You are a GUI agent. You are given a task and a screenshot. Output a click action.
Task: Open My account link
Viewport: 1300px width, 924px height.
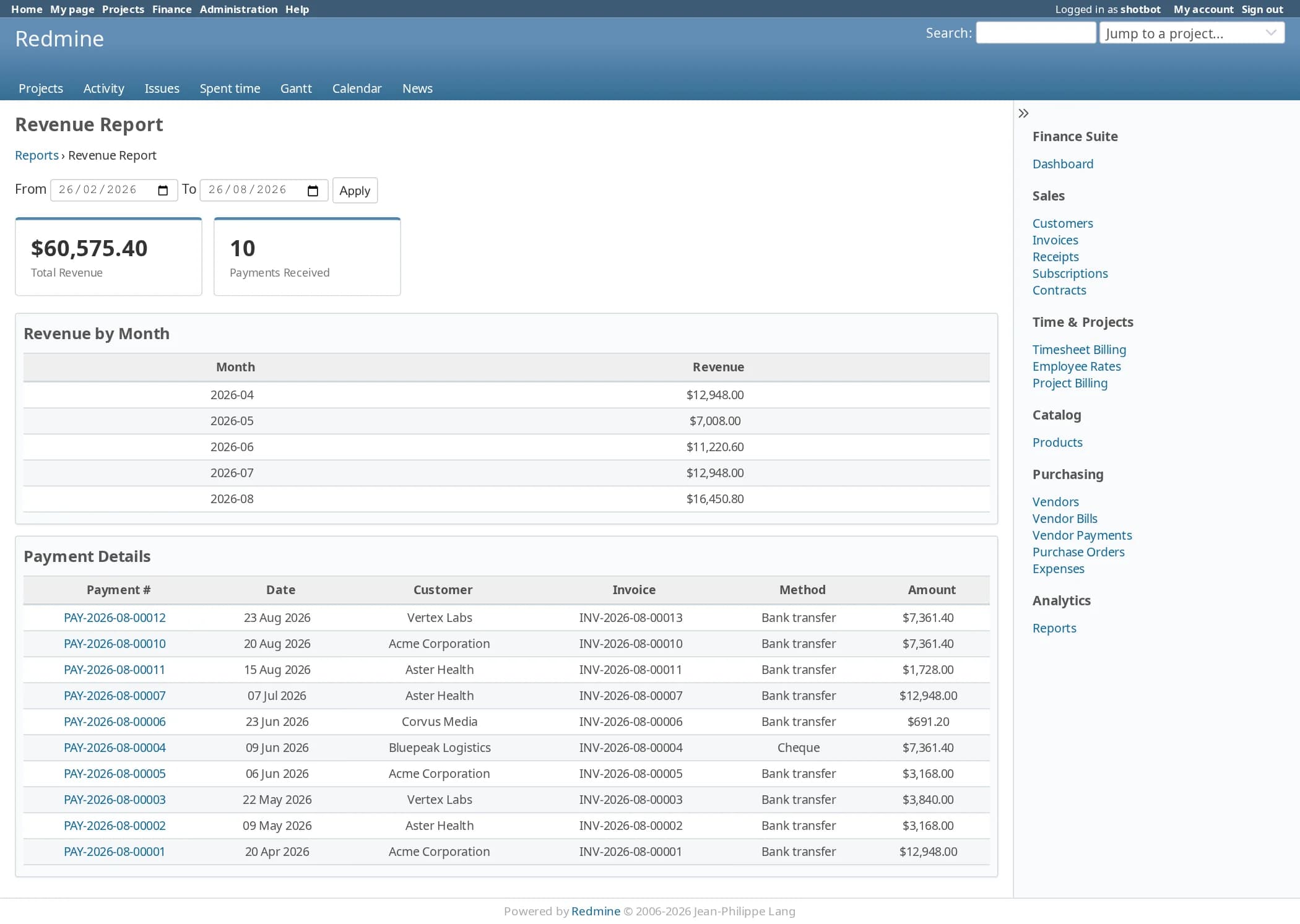tap(1203, 9)
